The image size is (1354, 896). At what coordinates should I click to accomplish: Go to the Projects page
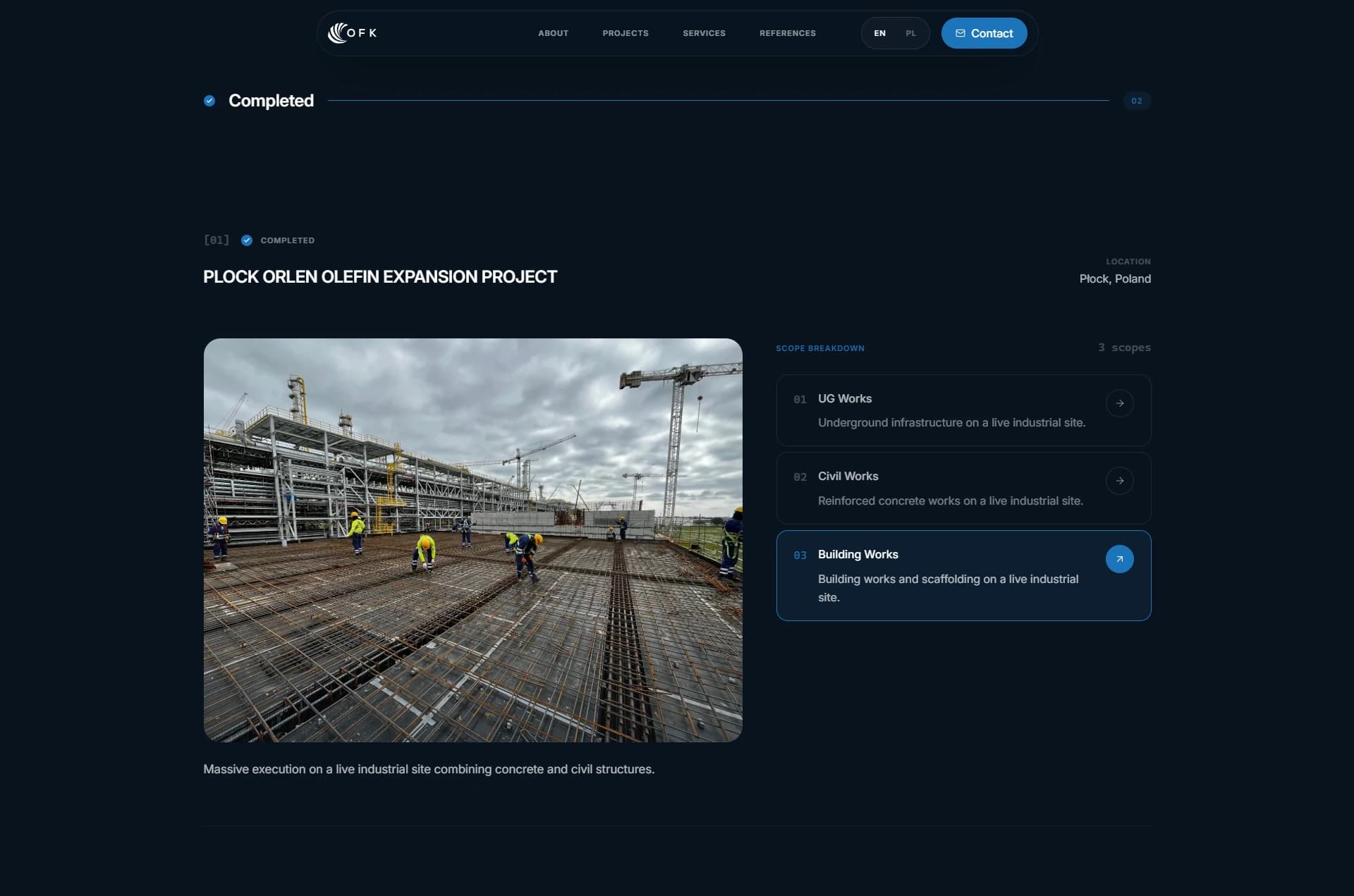click(625, 33)
